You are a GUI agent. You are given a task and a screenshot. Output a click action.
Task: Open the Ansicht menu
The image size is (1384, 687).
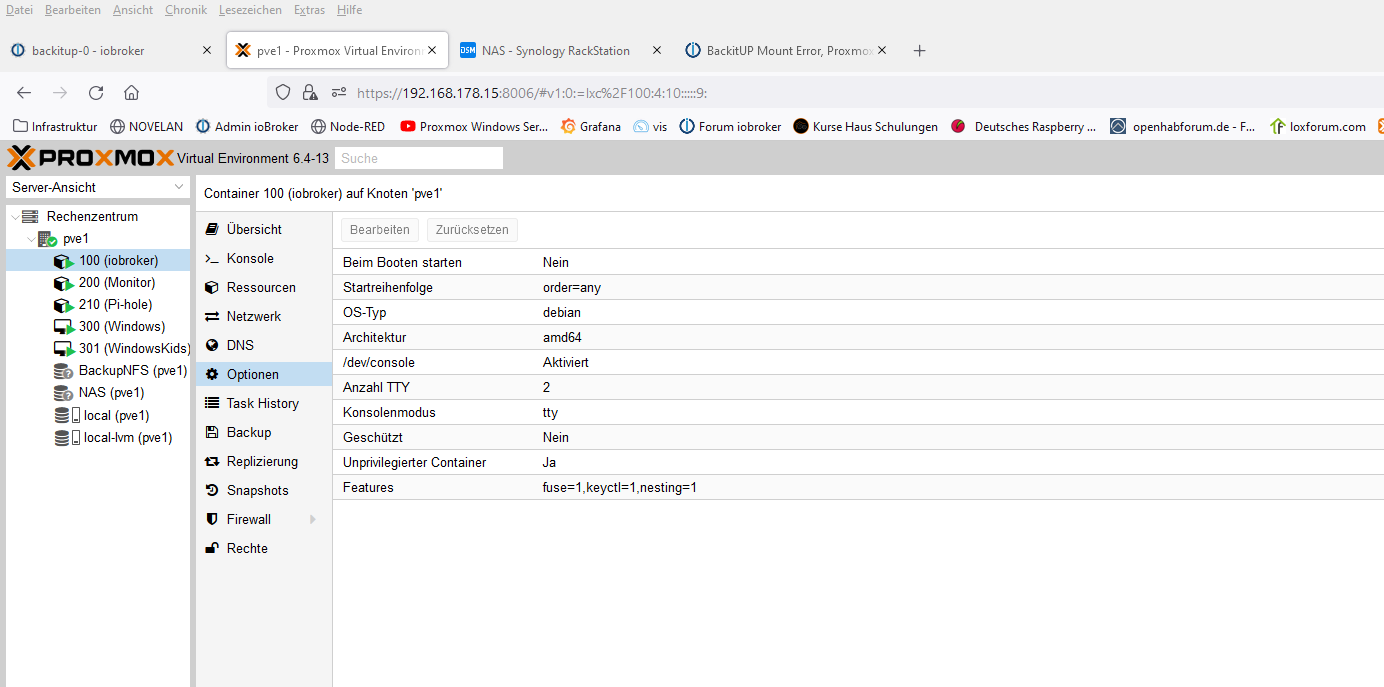133,10
